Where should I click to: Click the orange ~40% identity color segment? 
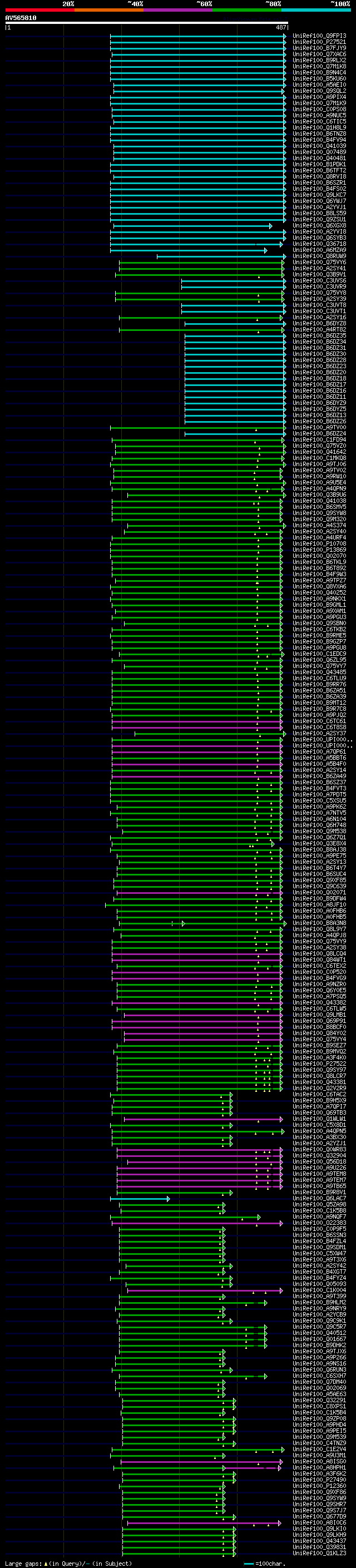click(x=109, y=10)
